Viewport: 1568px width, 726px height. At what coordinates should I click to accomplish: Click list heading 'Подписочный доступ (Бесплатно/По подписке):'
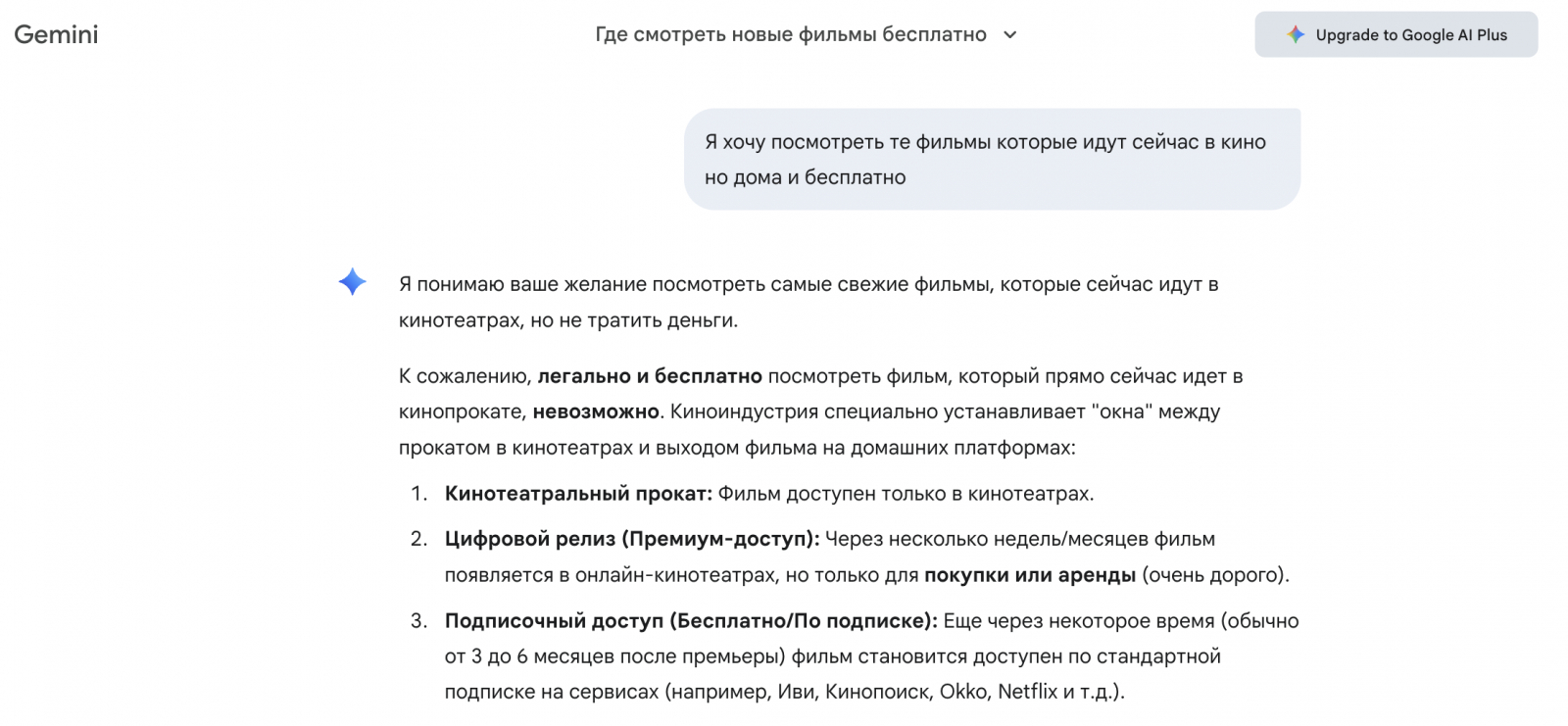click(691, 621)
